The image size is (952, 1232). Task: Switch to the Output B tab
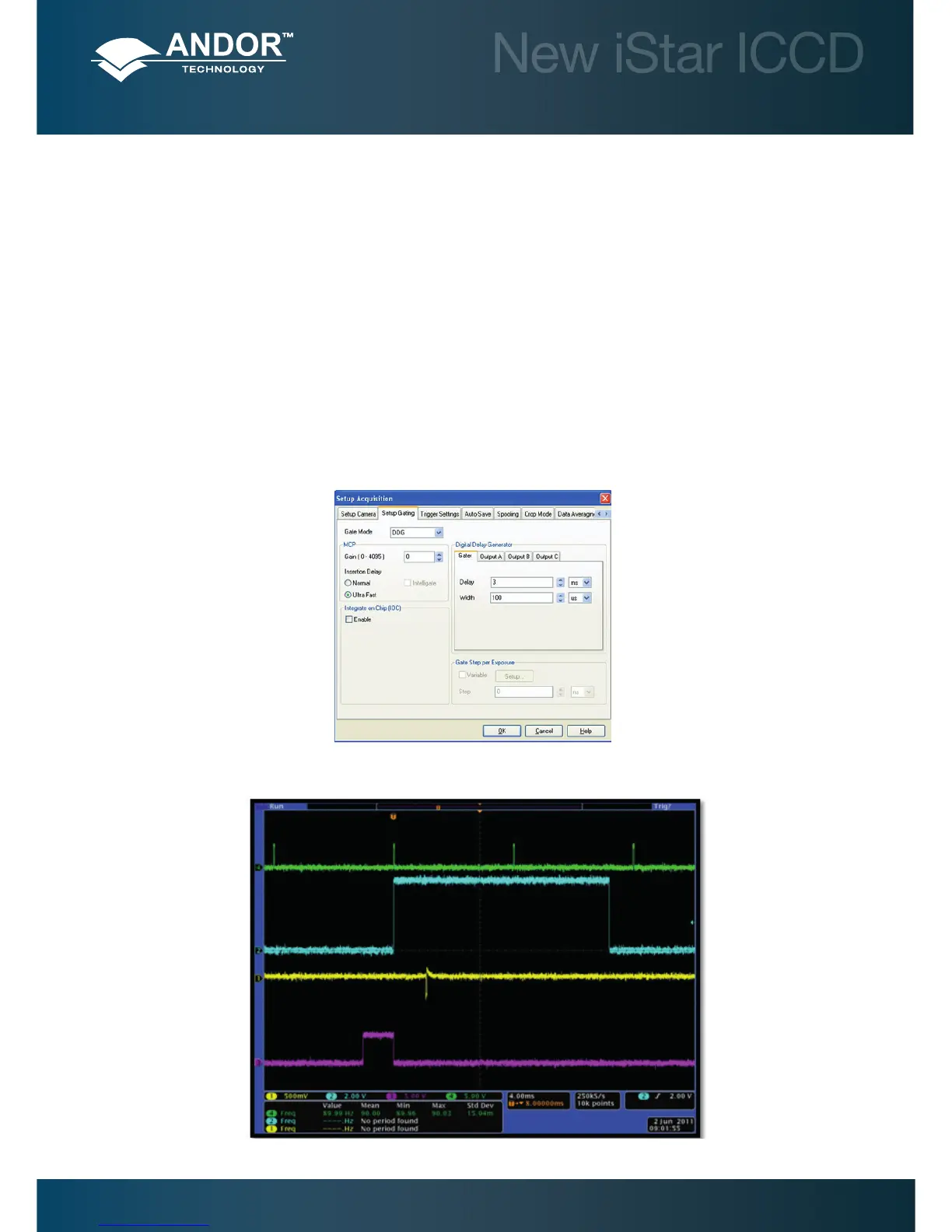(519, 557)
